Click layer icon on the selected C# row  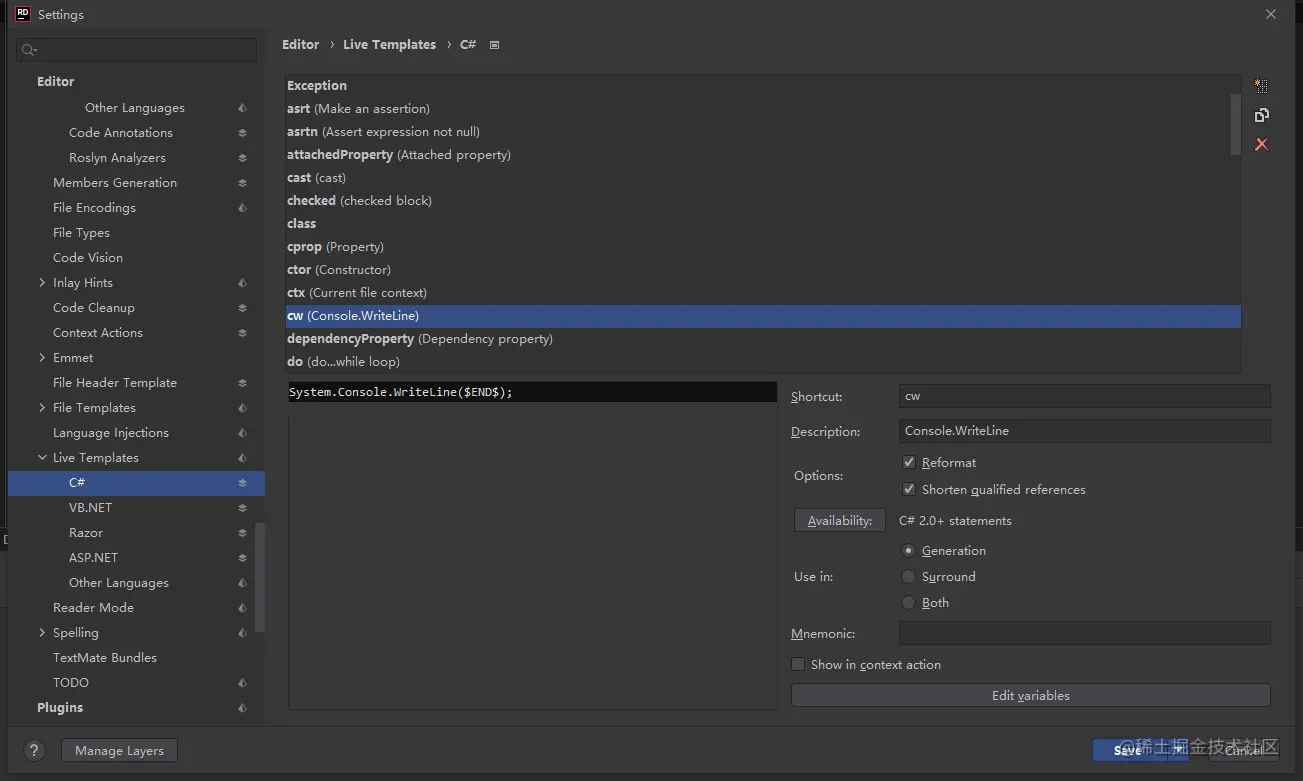click(242, 483)
